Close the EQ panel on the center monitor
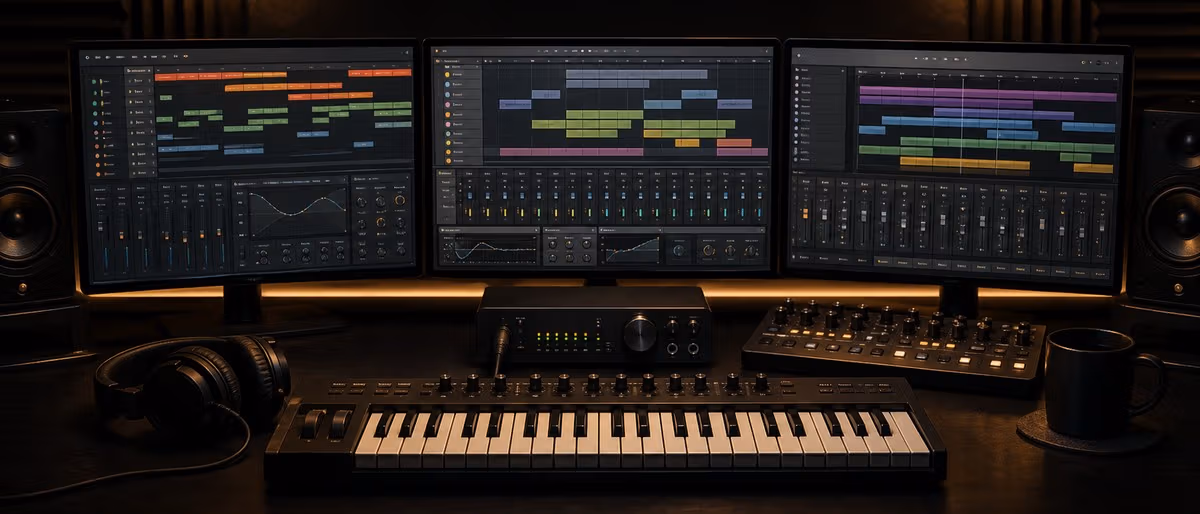Screen dimensions: 1200x514 536,230
